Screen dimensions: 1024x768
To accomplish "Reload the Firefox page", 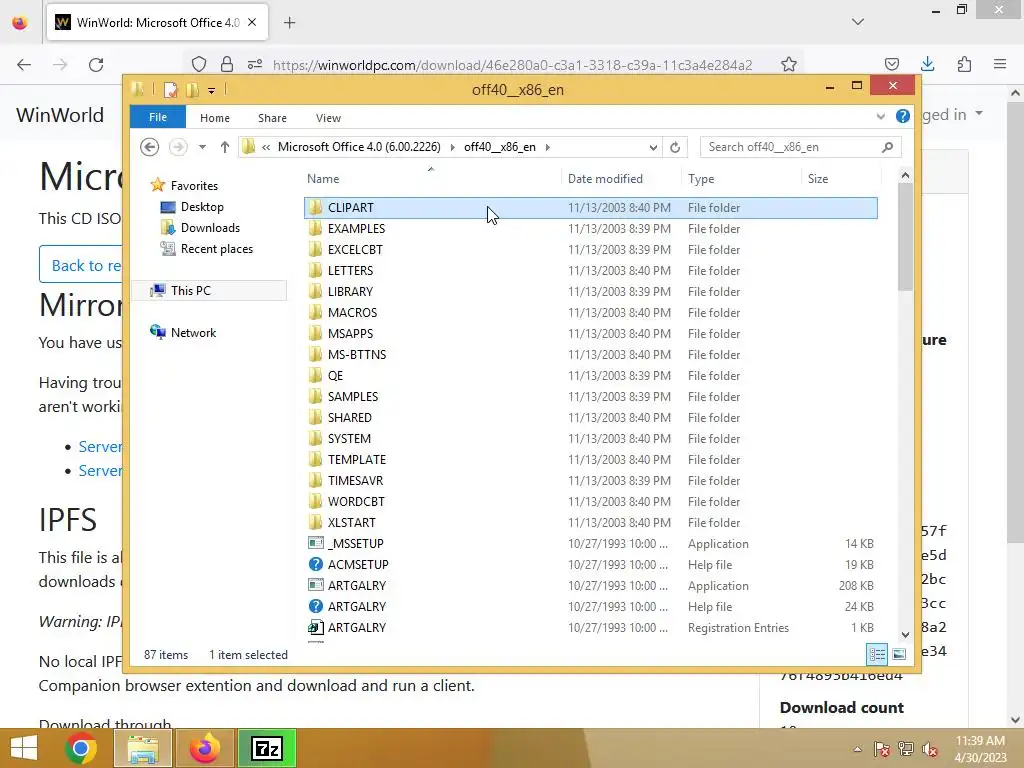I will (96, 65).
